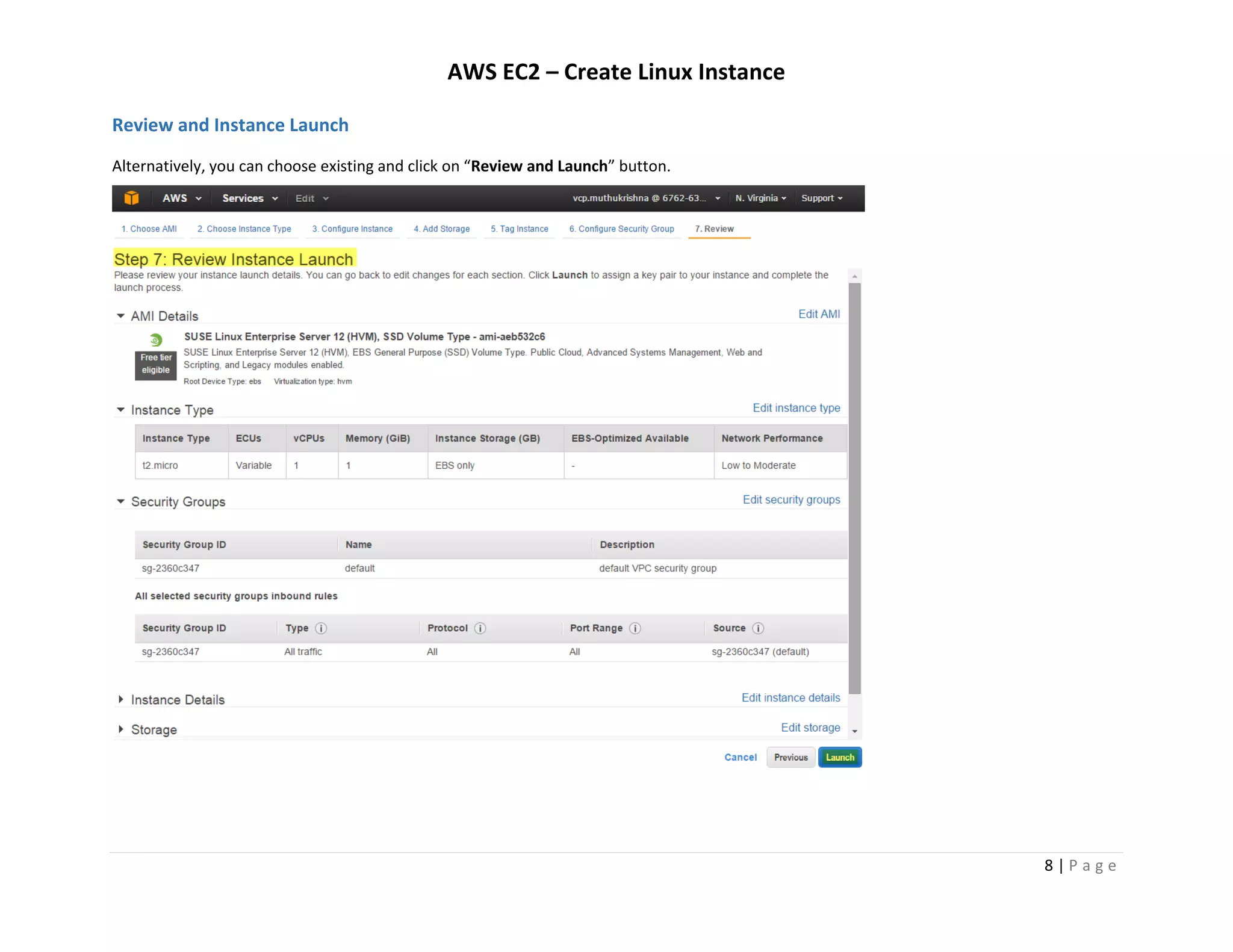Screen dimensions: 1233x952
Task: Expand the Storage section
Action: coord(121,729)
